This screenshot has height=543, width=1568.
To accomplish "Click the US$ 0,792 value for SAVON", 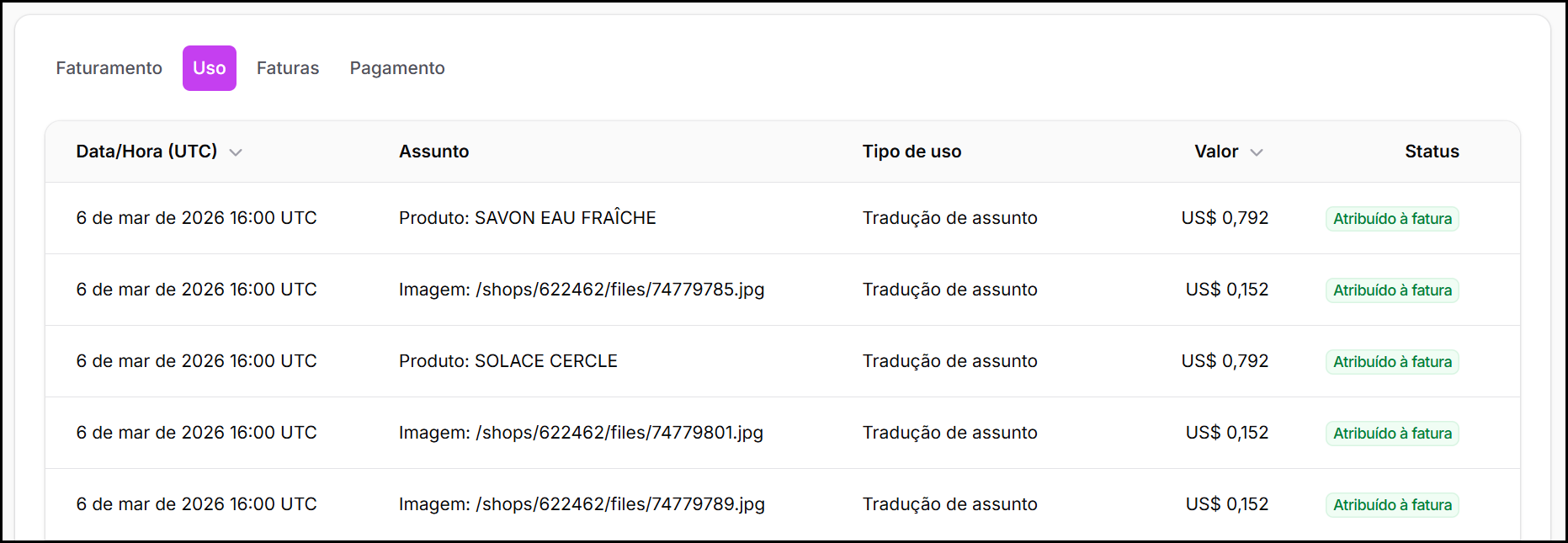I will (x=1225, y=218).
